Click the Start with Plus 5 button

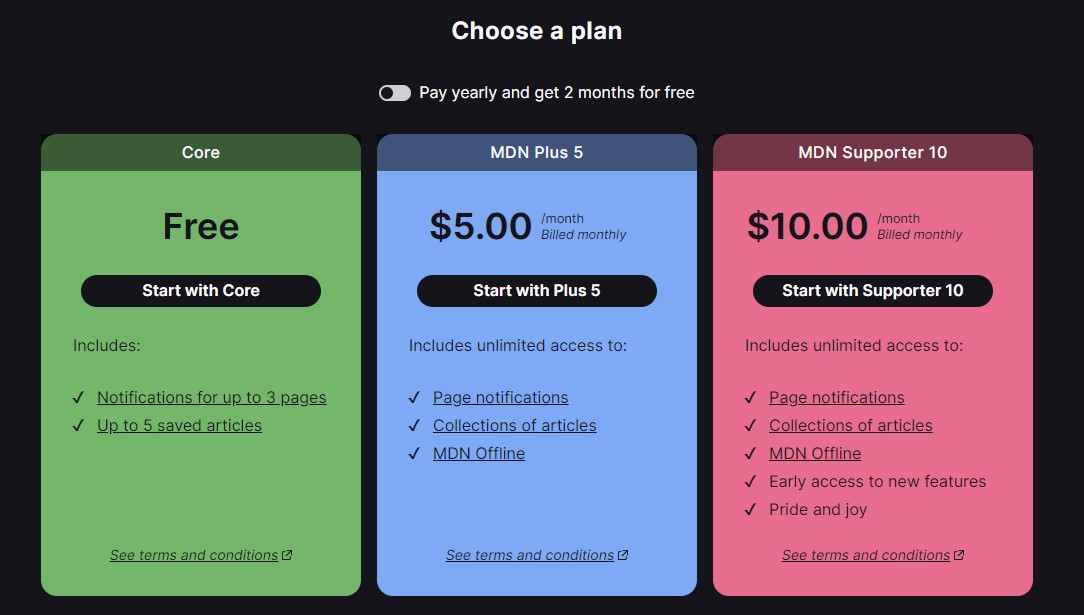[x=537, y=291]
